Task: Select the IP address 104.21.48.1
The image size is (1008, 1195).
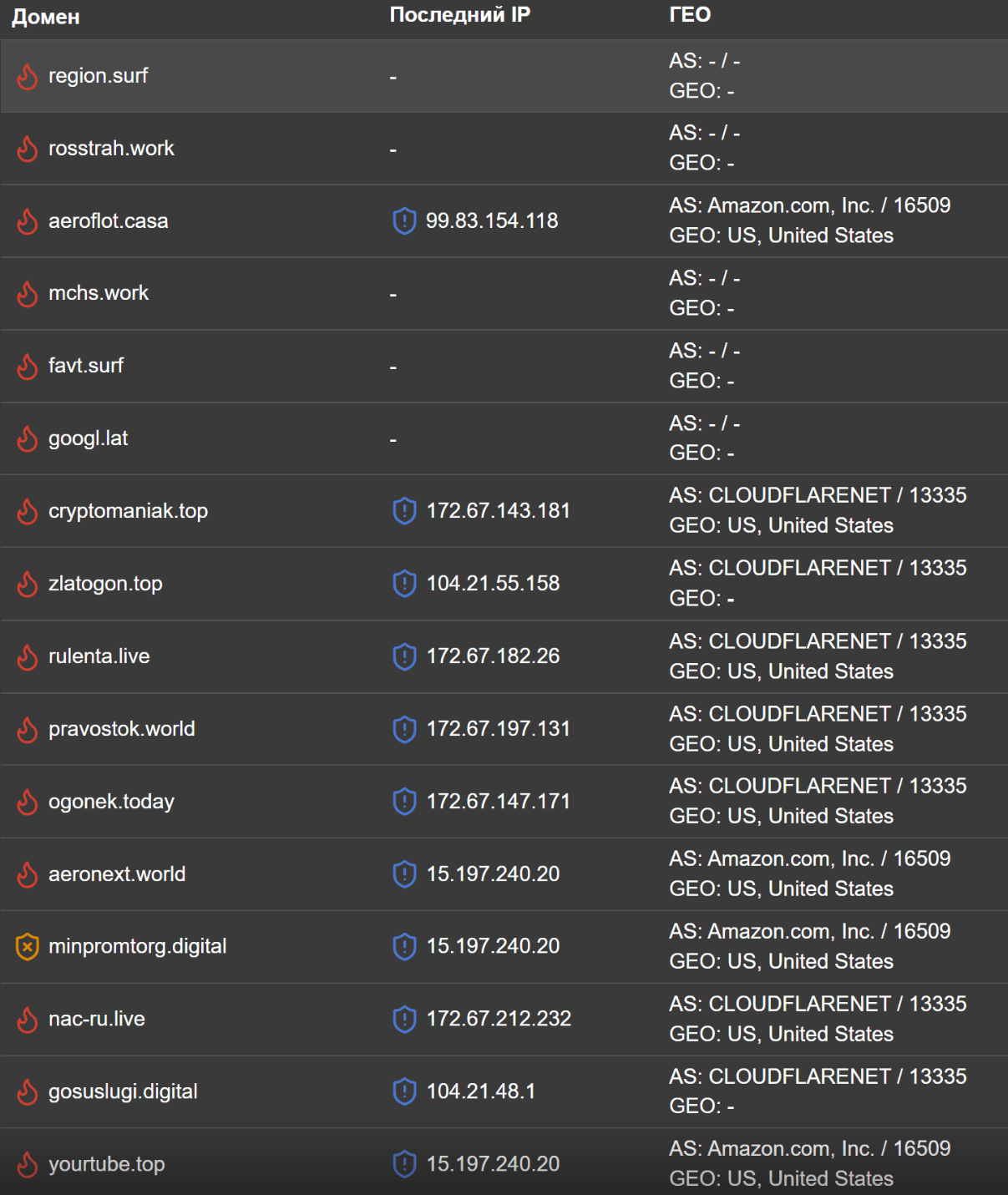Action: [x=481, y=1091]
